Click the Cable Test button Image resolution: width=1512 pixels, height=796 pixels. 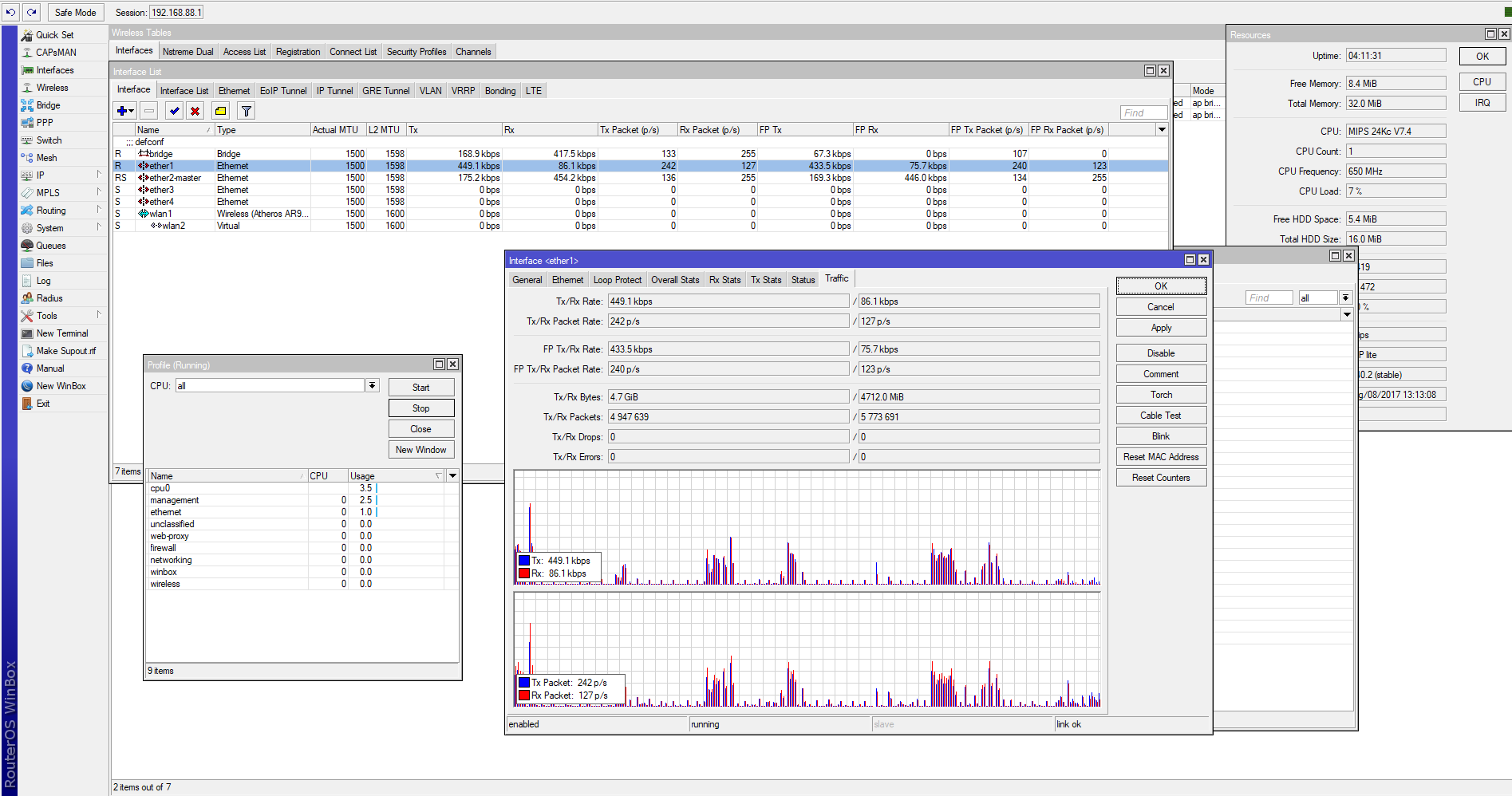pos(1162,416)
